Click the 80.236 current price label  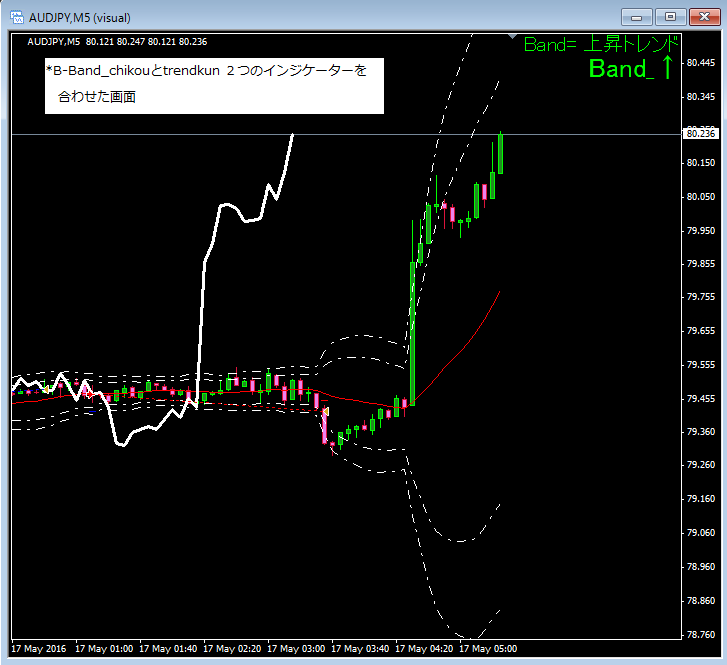[701, 134]
